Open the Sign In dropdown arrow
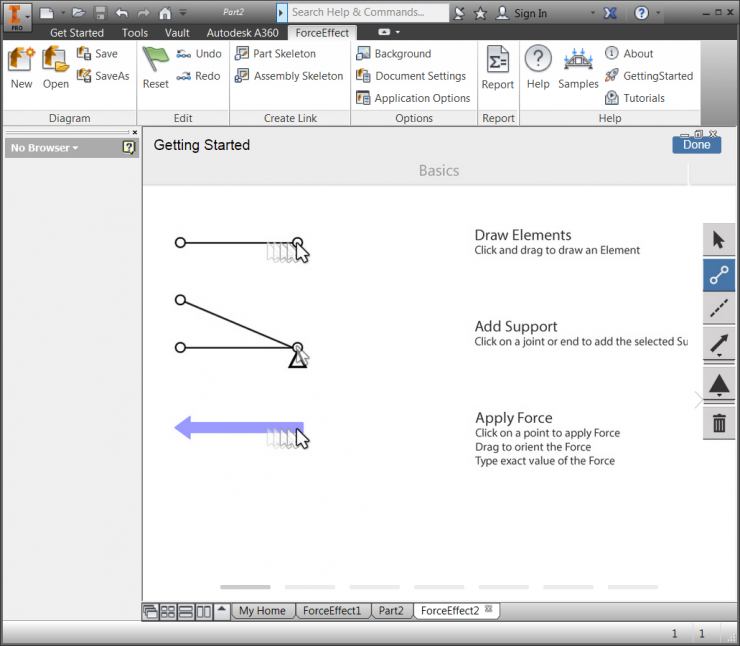This screenshot has height=646, width=740. pyautogui.click(x=593, y=13)
